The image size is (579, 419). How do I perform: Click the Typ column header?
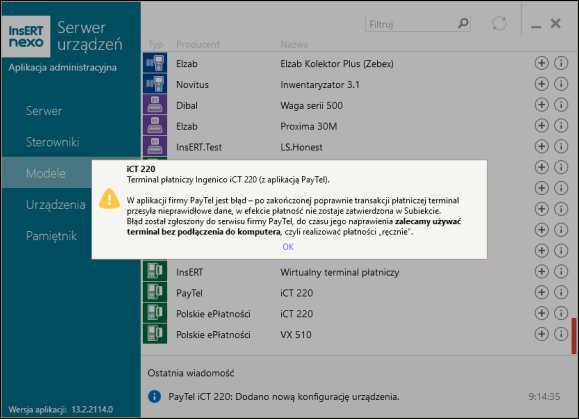tap(155, 45)
